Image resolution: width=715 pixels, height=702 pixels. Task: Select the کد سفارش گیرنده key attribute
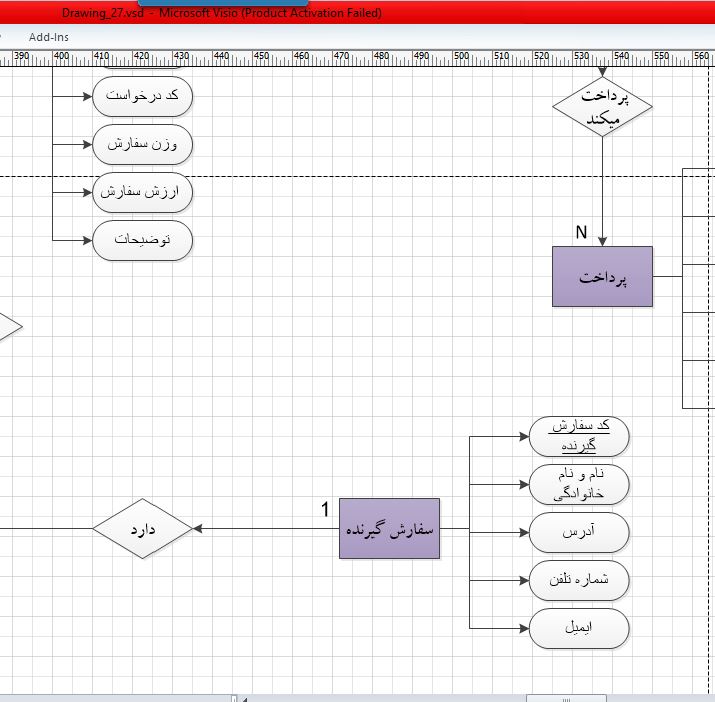[x=579, y=437]
